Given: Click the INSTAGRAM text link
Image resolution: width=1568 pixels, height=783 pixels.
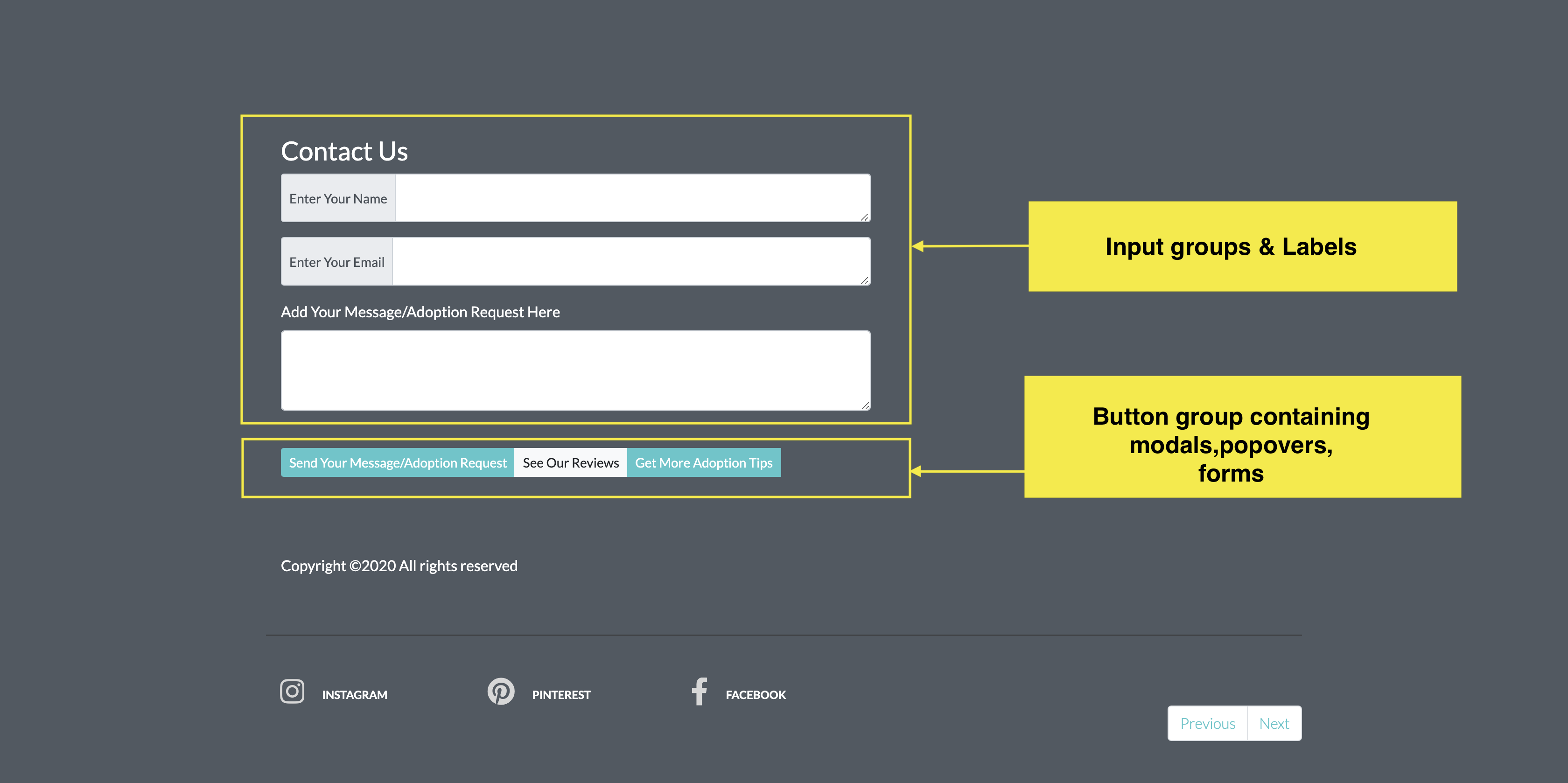Looking at the screenshot, I should coord(354,694).
